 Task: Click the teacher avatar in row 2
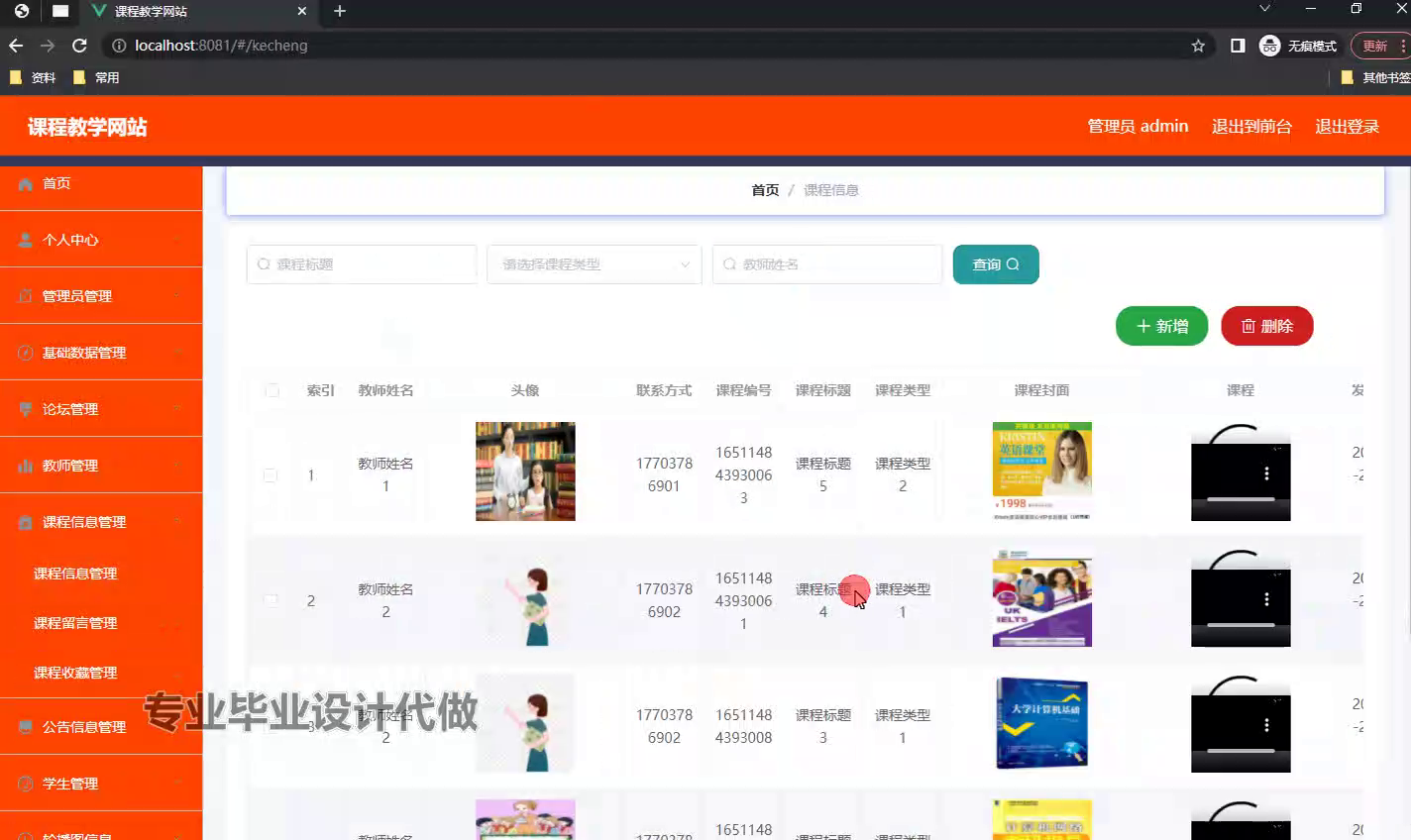tap(525, 597)
